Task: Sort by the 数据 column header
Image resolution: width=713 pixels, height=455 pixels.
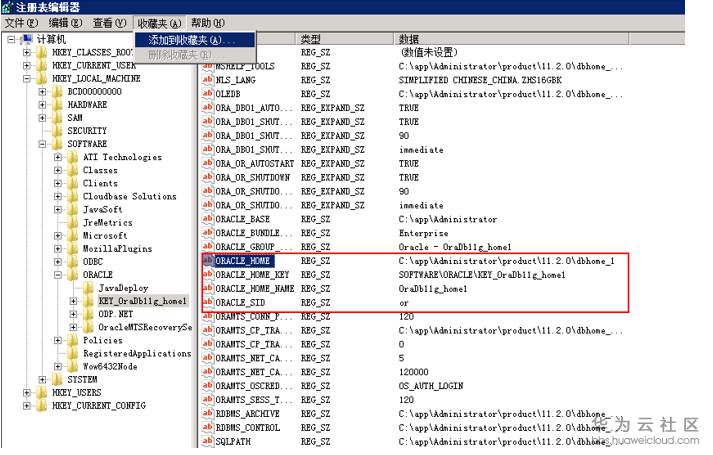Action: pos(512,39)
